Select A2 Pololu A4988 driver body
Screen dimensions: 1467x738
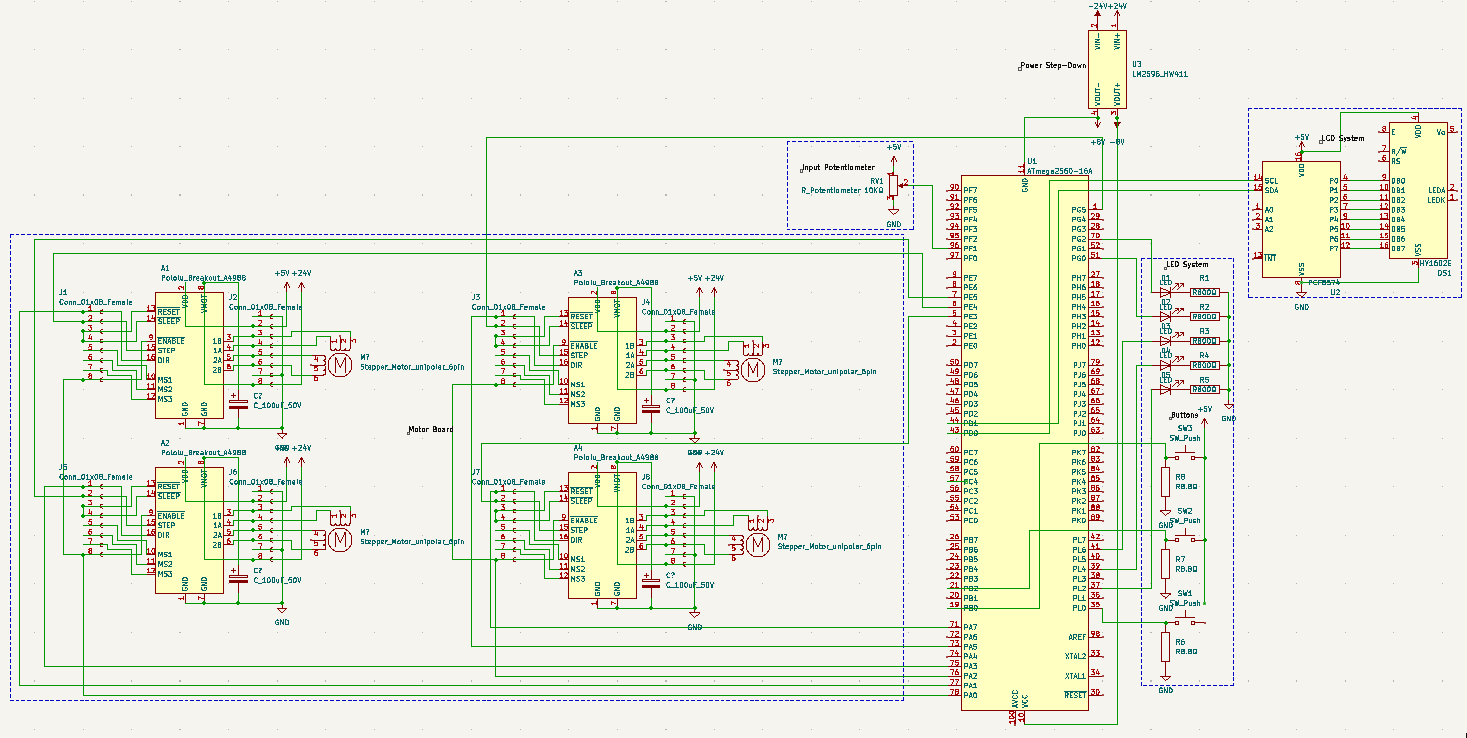point(189,530)
